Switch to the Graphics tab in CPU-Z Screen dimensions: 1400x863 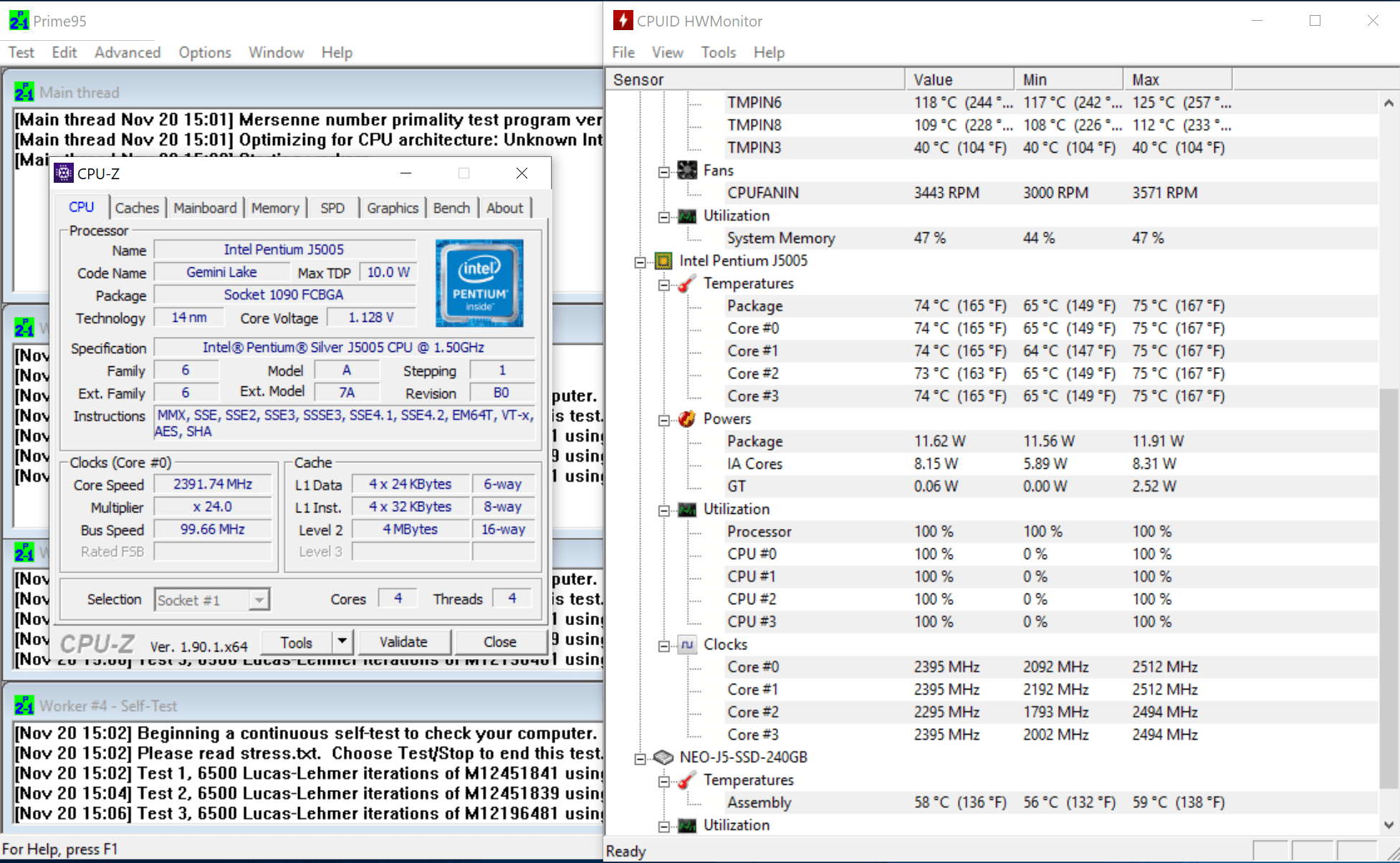pyautogui.click(x=393, y=208)
